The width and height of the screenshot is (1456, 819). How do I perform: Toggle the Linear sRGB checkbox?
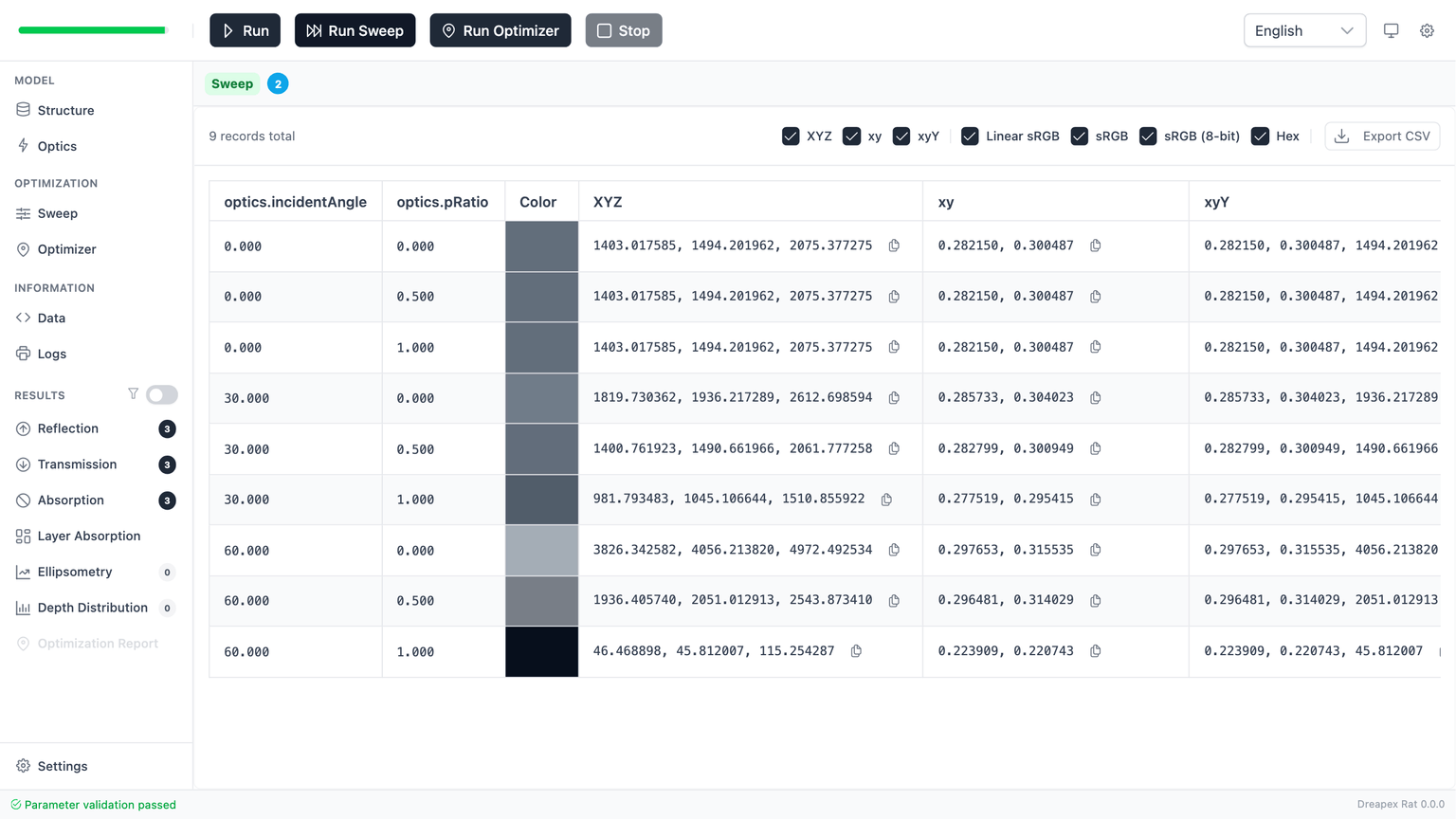coord(970,136)
